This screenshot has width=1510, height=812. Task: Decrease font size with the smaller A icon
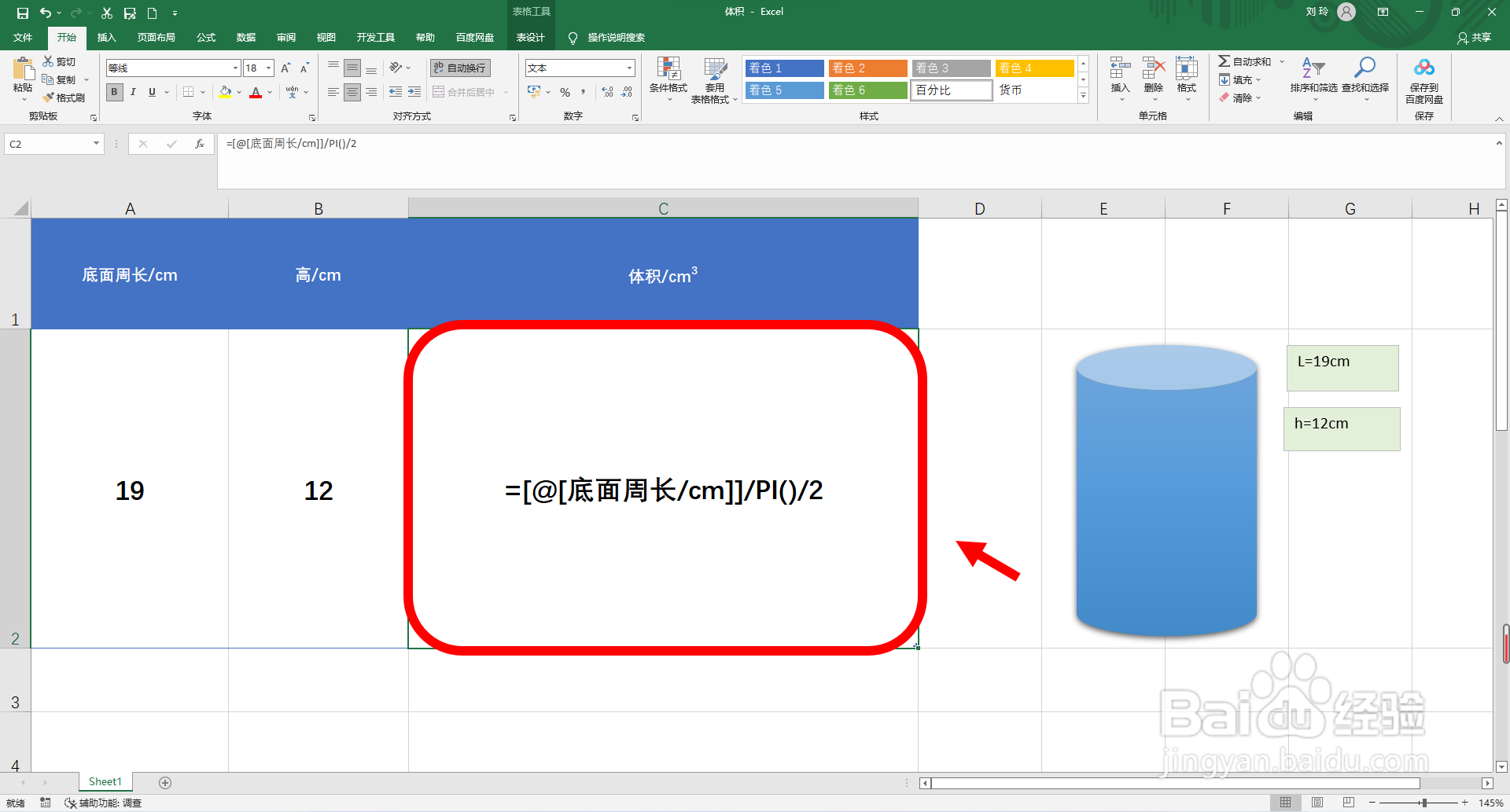pyautogui.click(x=304, y=68)
